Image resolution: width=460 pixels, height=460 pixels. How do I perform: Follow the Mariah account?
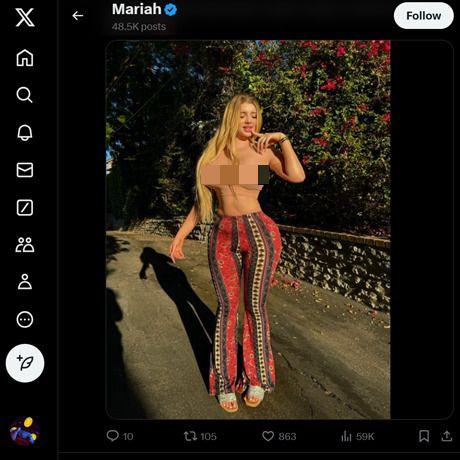[x=423, y=16]
